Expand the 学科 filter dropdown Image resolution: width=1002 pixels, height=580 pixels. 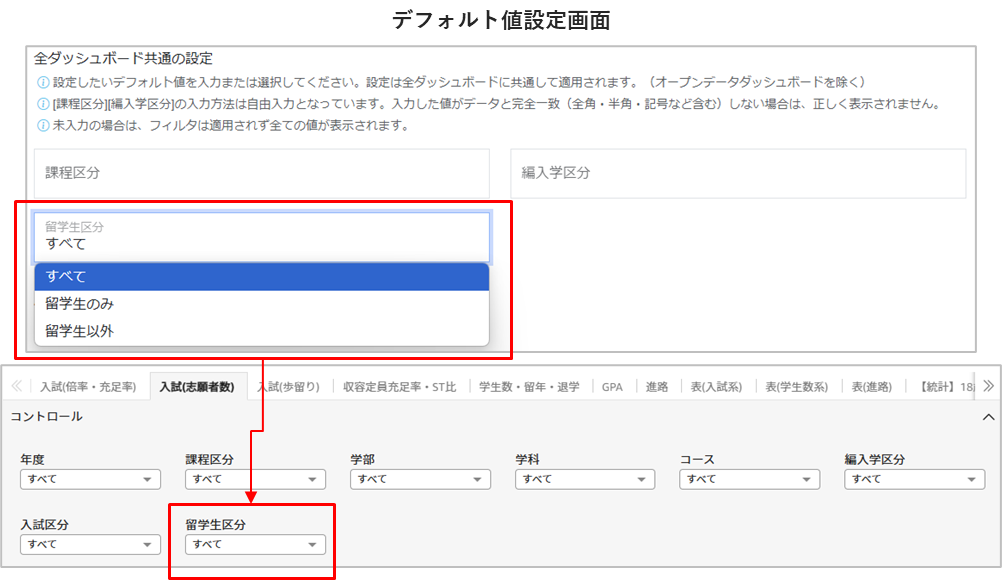[585, 479]
